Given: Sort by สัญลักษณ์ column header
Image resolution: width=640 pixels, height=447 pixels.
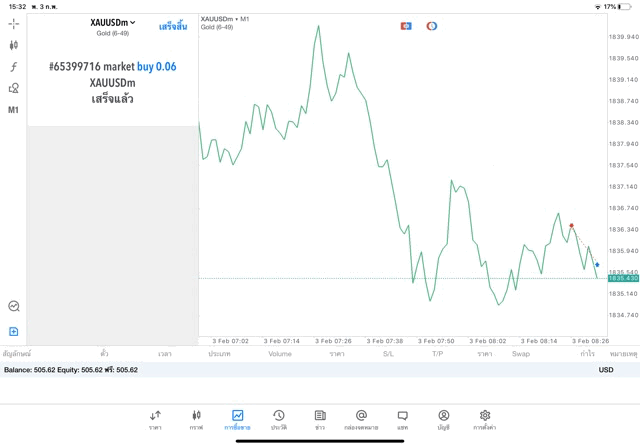Looking at the screenshot, I should [x=17, y=354].
